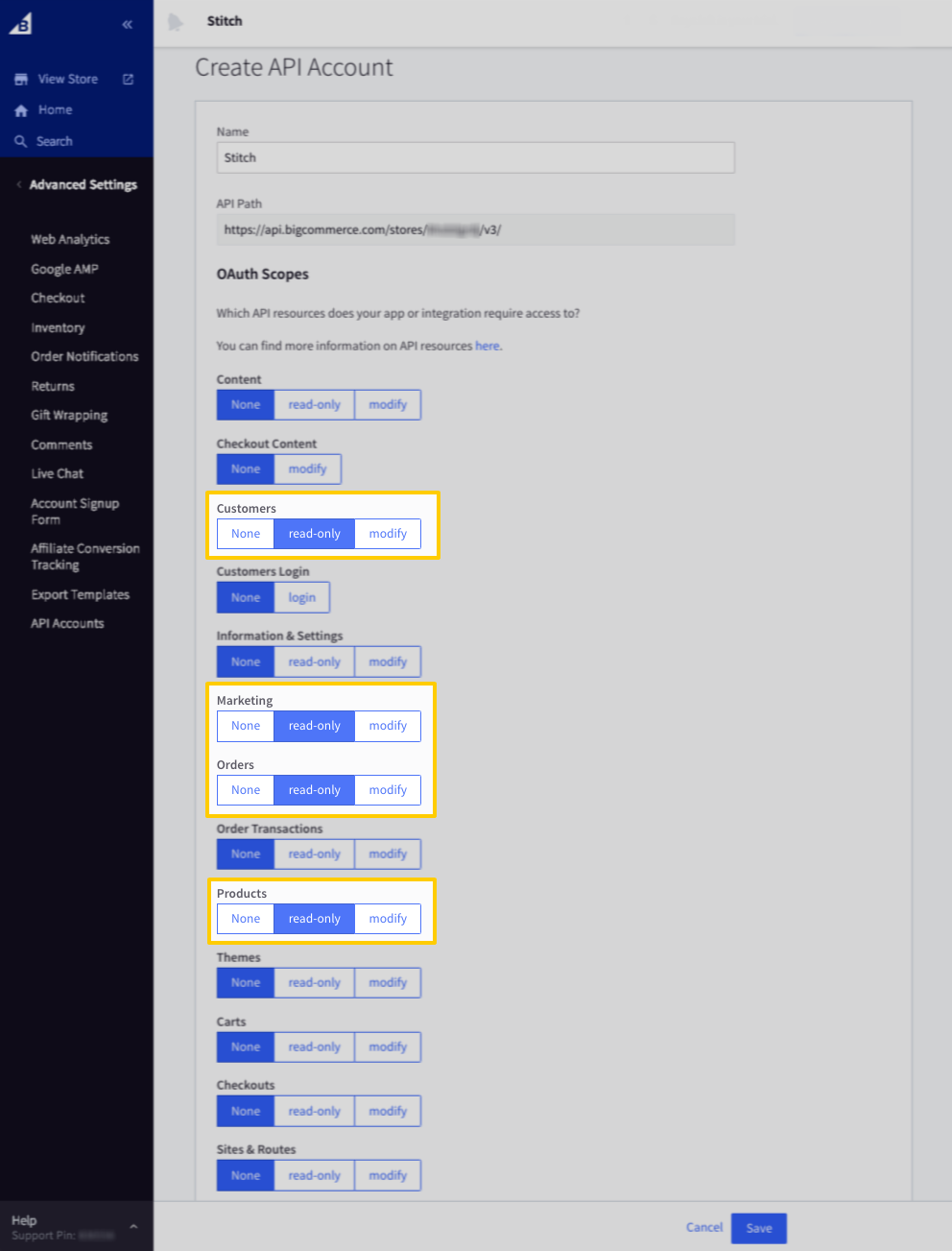
Task: Open the API resources 'here' link
Action: (x=487, y=346)
